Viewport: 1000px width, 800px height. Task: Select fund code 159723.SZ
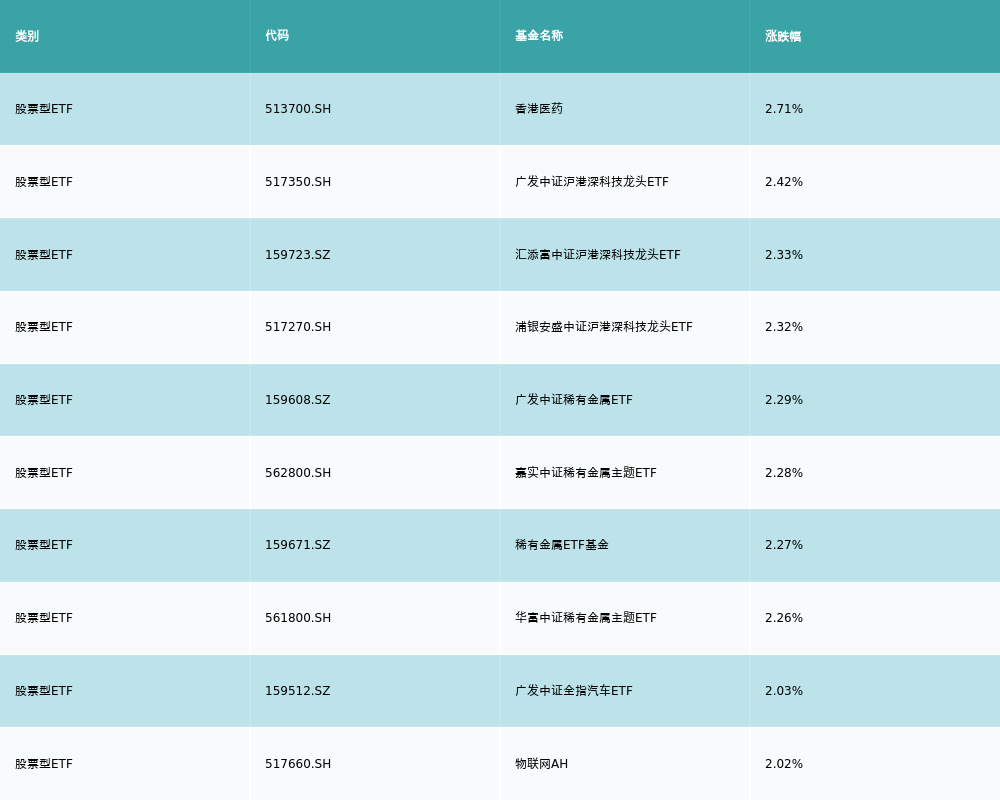(298, 255)
